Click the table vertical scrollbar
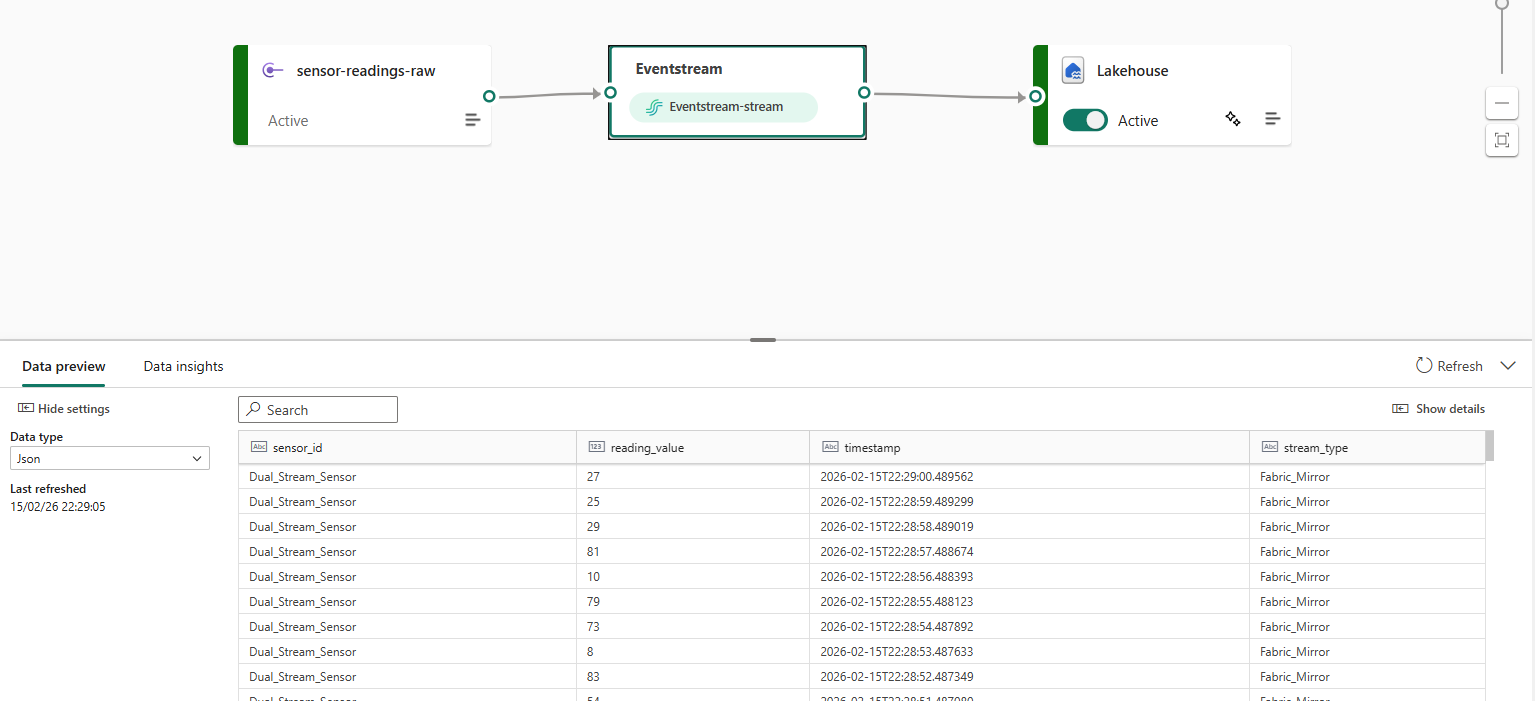This screenshot has width=1535, height=701. click(1490, 446)
